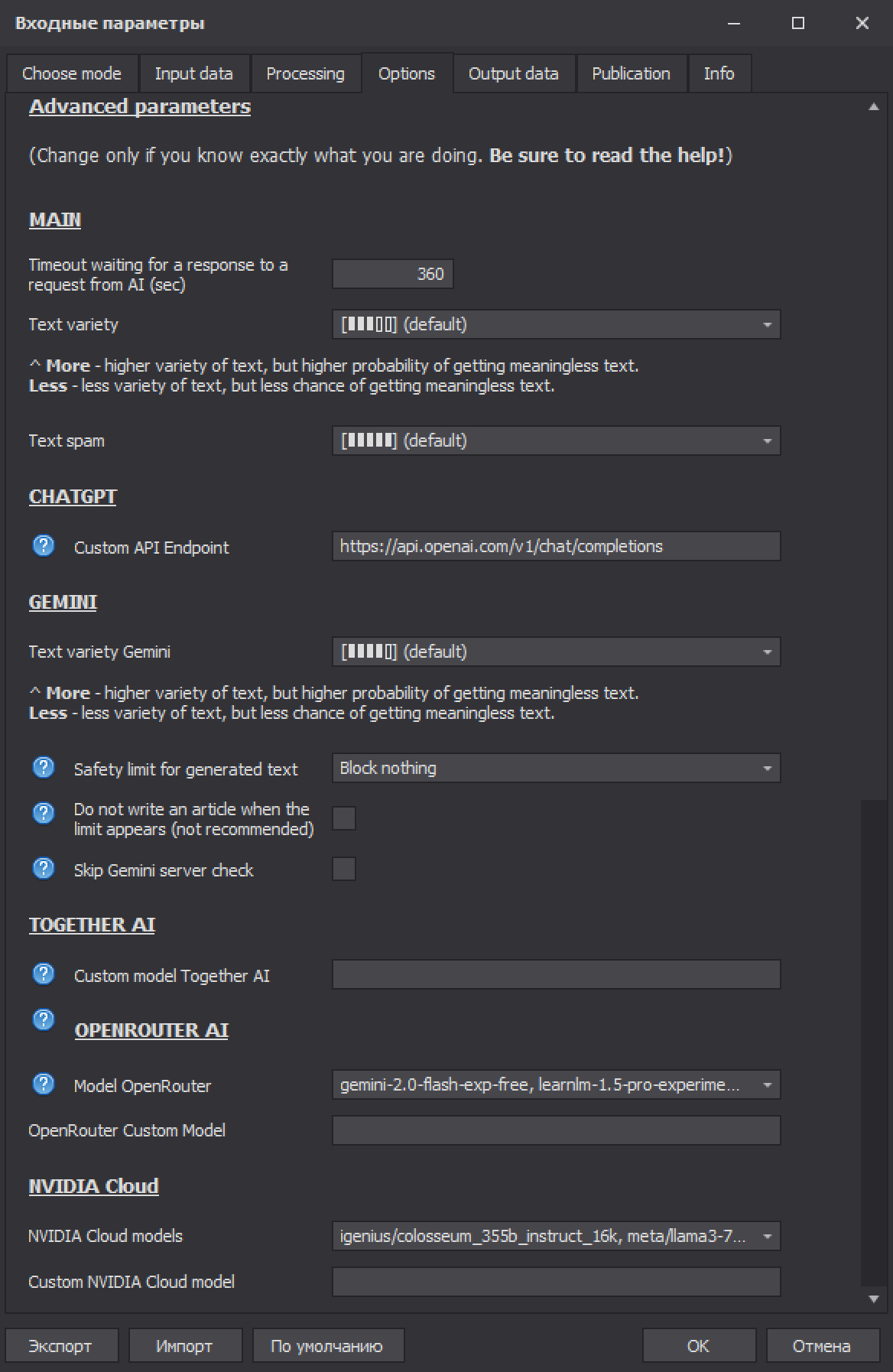Open the Text spam dropdown
This screenshot has height=1372, width=893.
557,441
